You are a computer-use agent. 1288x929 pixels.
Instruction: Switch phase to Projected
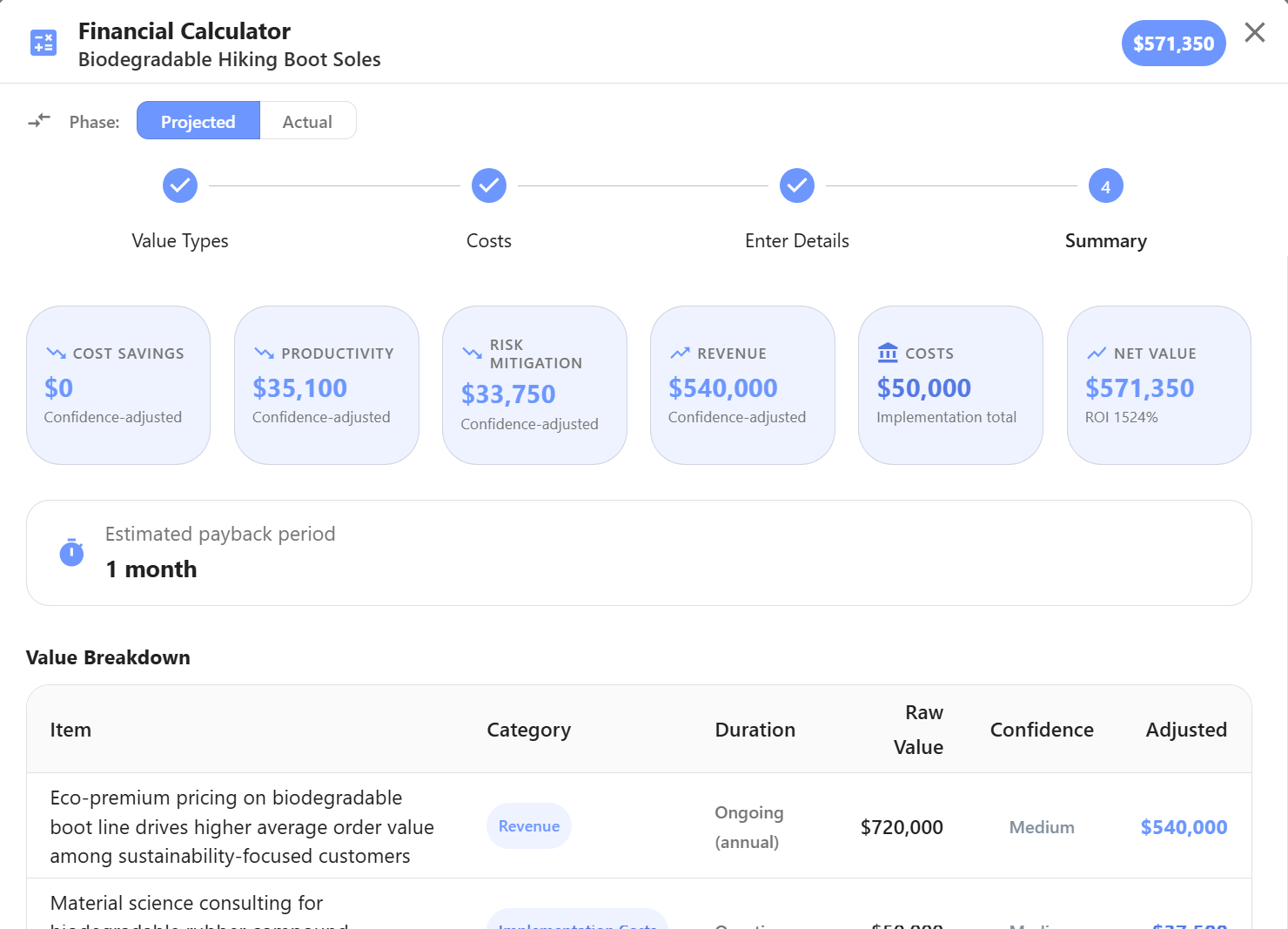[x=198, y=121]
